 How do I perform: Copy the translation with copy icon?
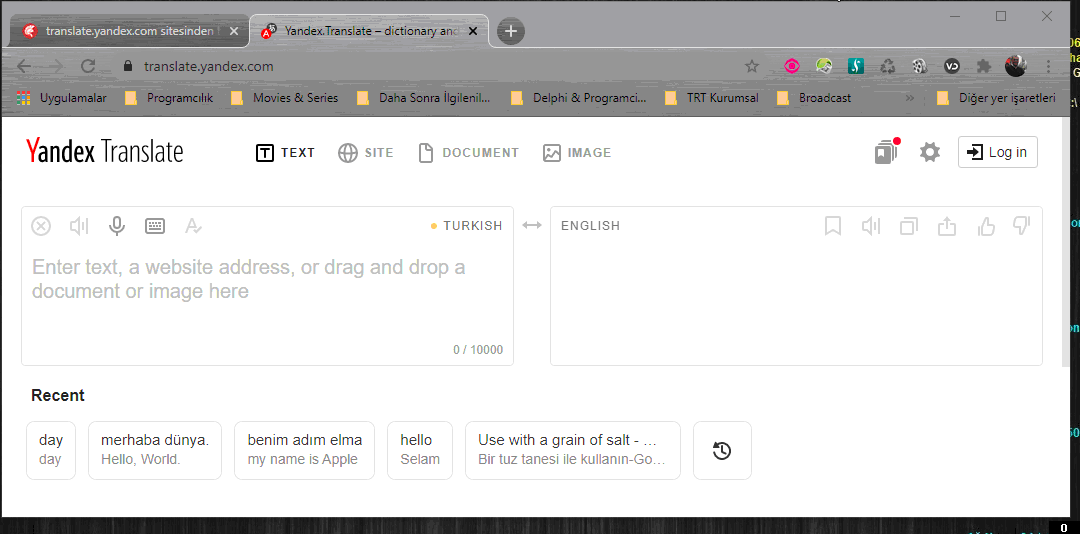coord(909,225)
